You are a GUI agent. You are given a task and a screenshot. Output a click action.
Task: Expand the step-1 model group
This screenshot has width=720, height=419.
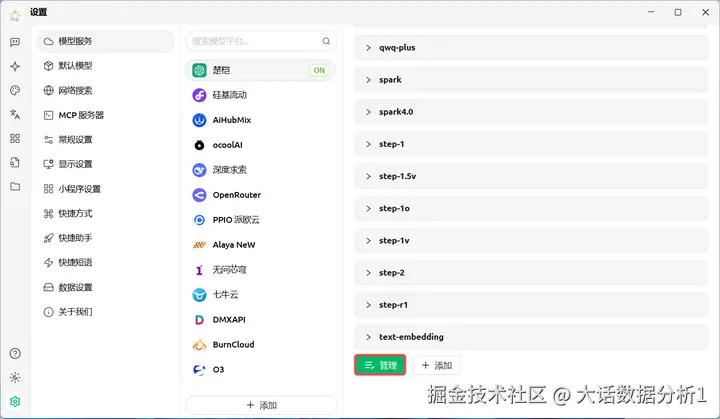(x=531, y=144)
